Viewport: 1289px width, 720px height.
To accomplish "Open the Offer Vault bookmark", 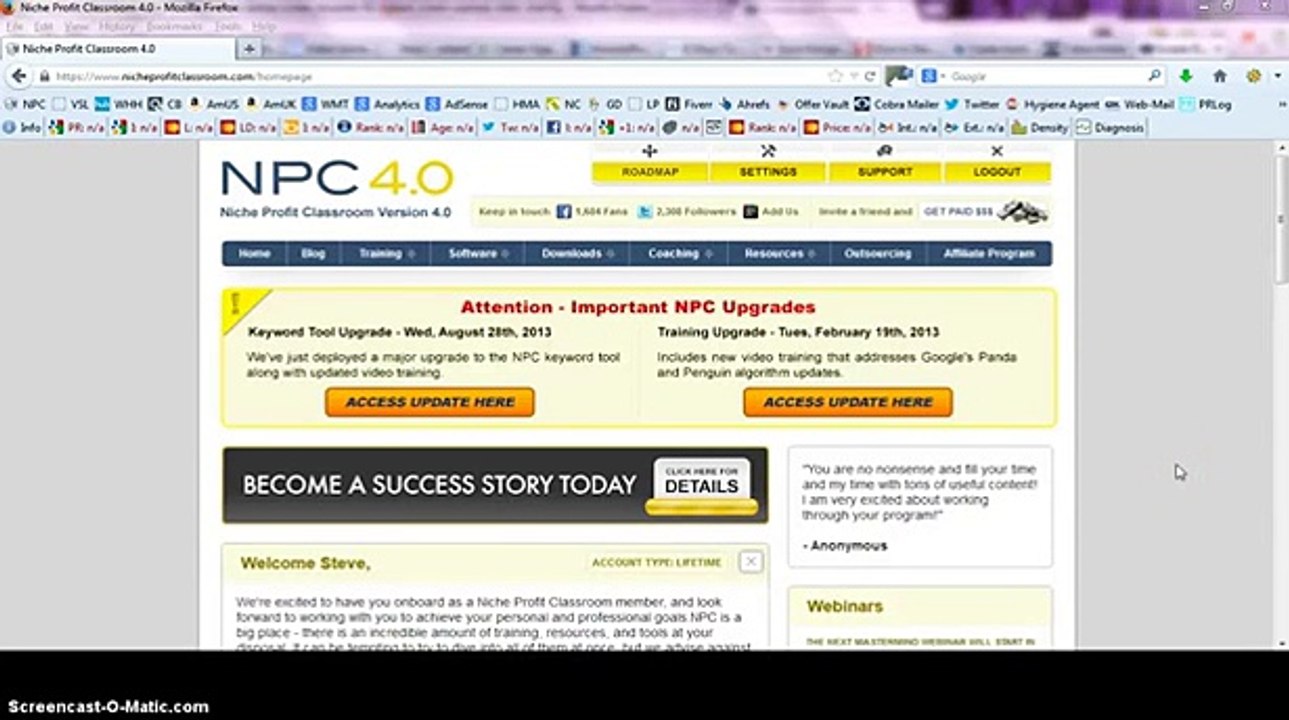I will tap(812, 104).
